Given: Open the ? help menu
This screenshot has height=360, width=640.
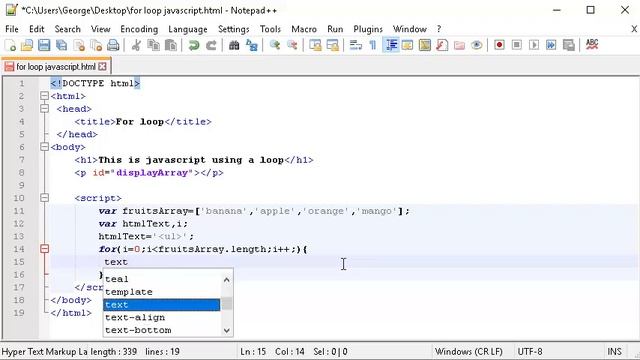Looking at the screenshot, I should pyautogui.click(x=439, y=29).
